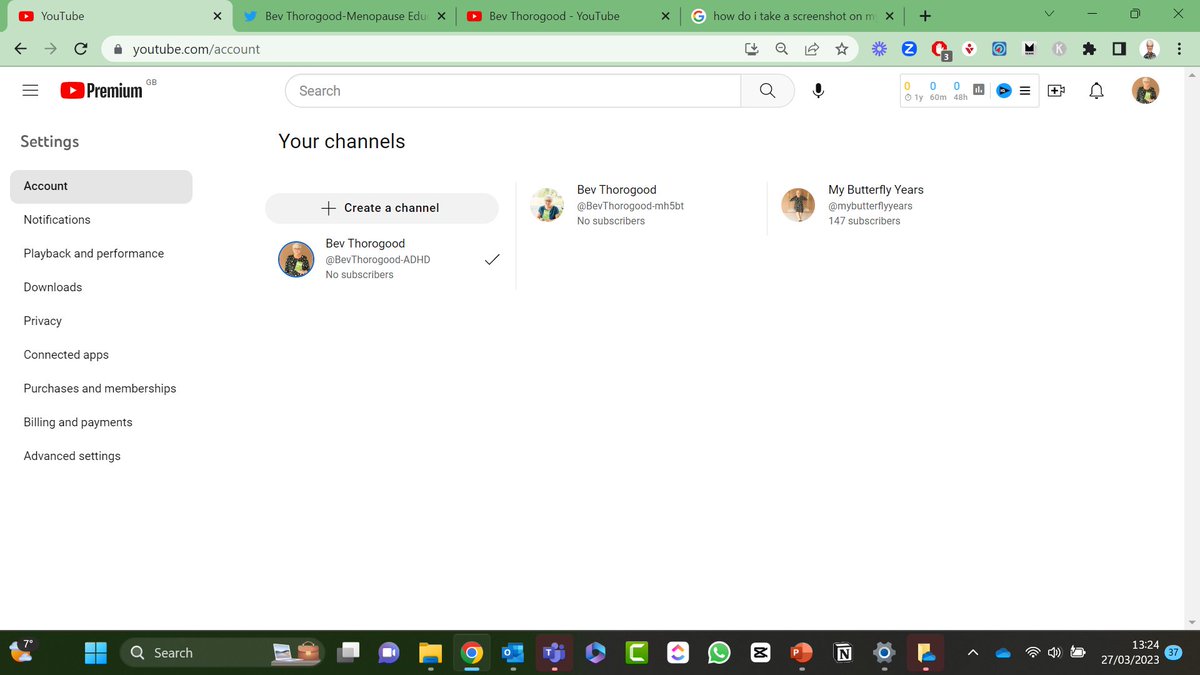Toggle the Chrome side panel icon

[1119, 48]
